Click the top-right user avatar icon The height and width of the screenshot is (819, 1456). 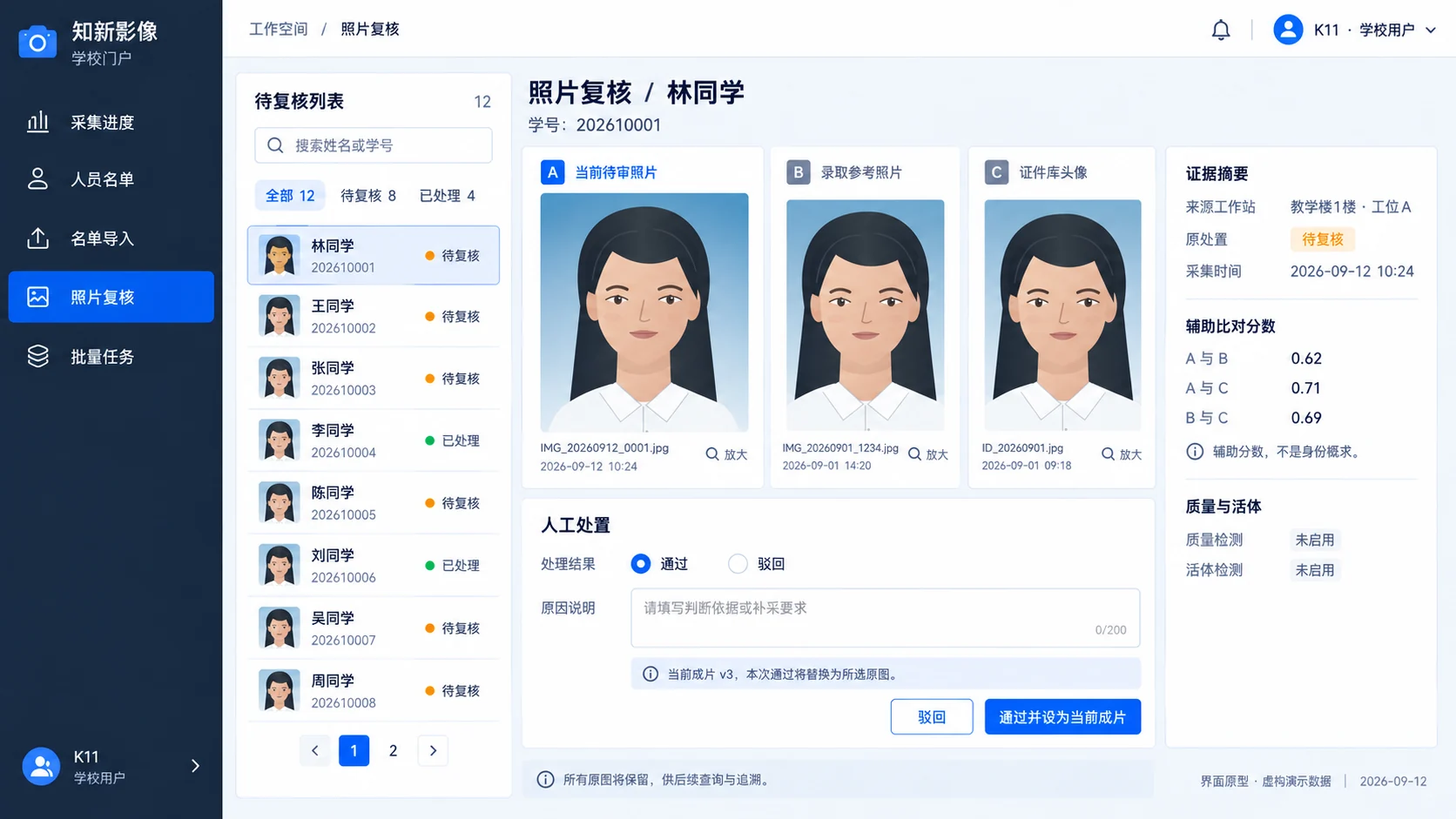click(1288, 30)
